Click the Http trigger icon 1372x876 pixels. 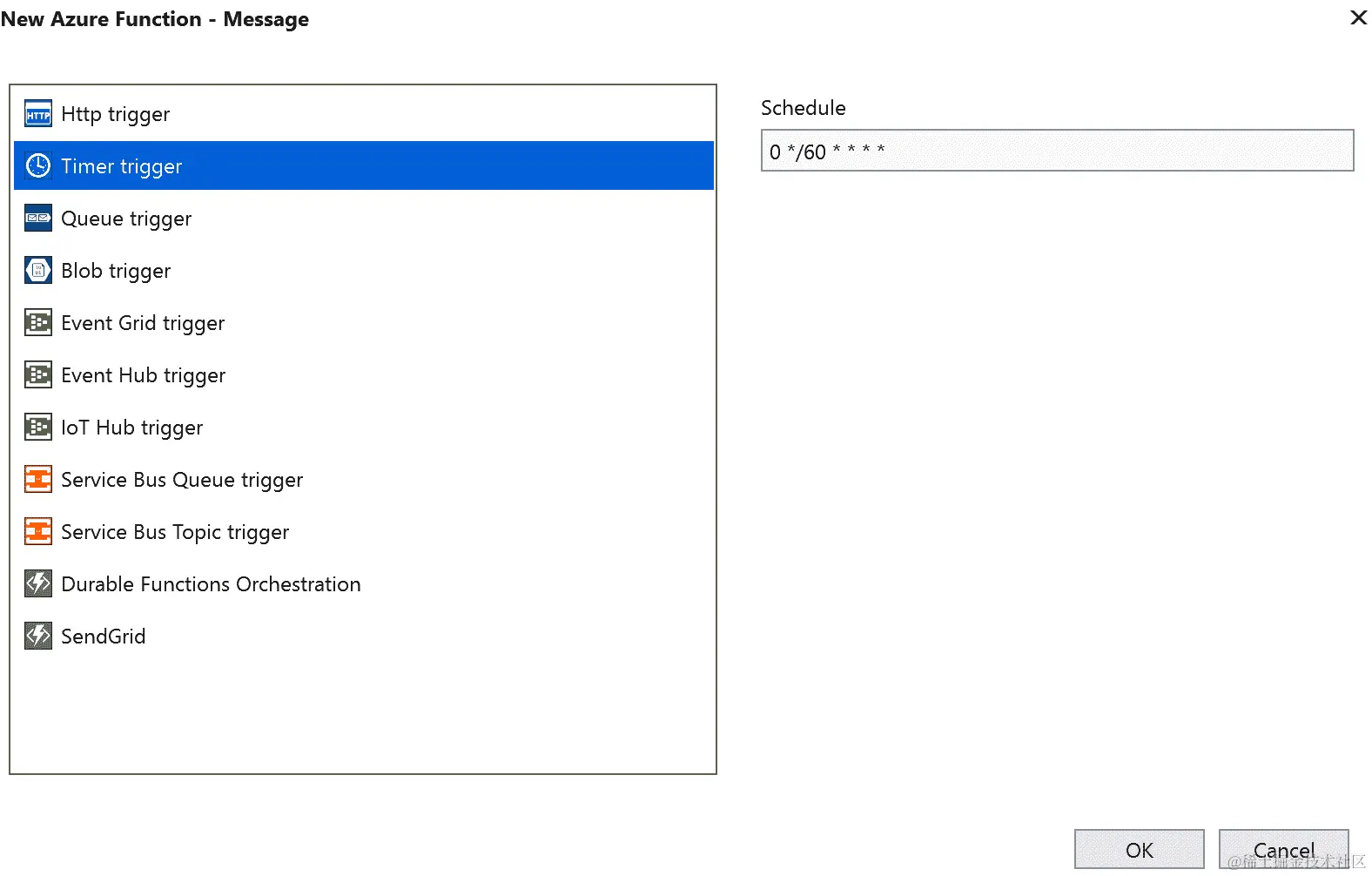[38, 114]
